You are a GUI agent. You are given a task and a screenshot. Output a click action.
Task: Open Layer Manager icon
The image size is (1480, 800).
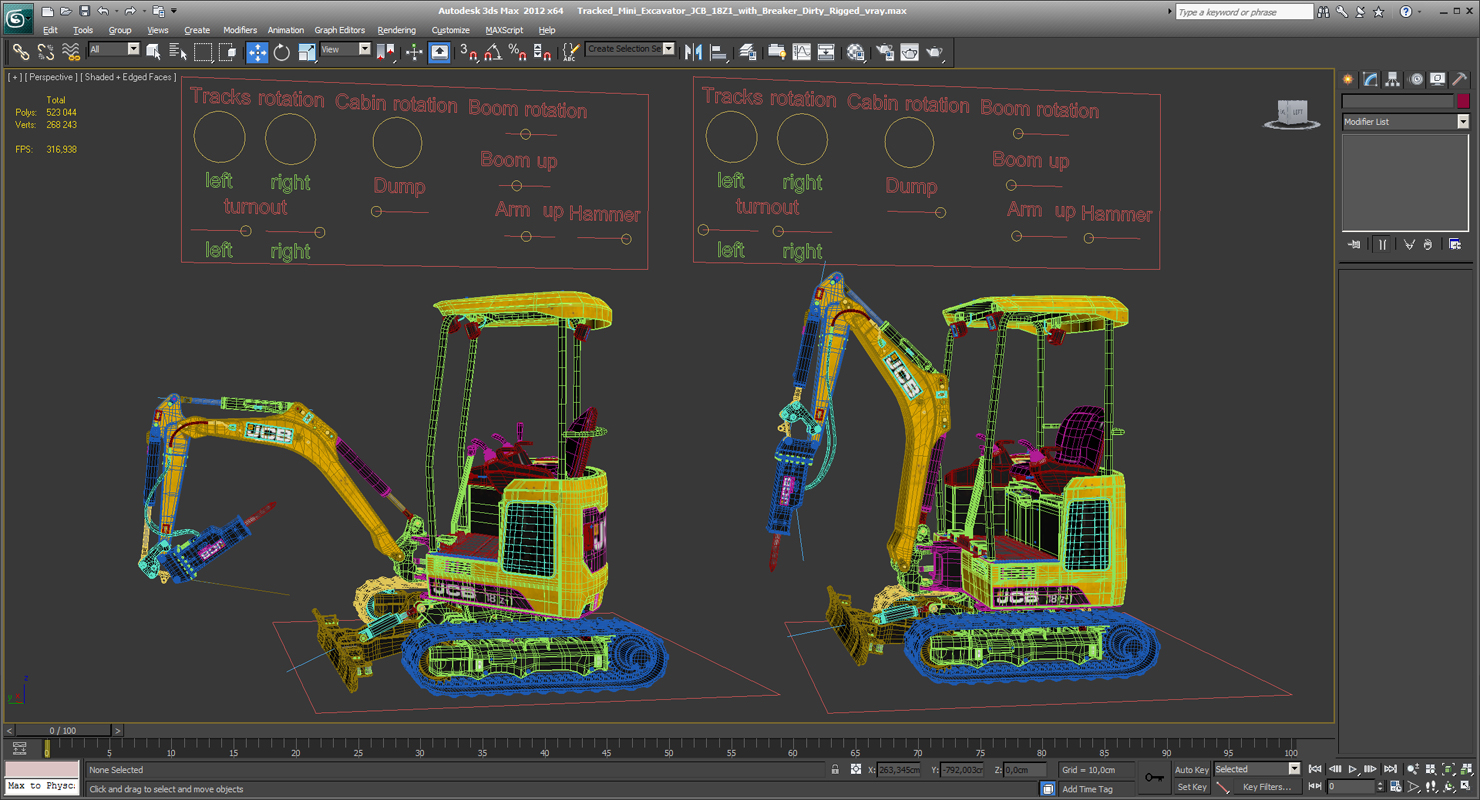click(747, 52)
